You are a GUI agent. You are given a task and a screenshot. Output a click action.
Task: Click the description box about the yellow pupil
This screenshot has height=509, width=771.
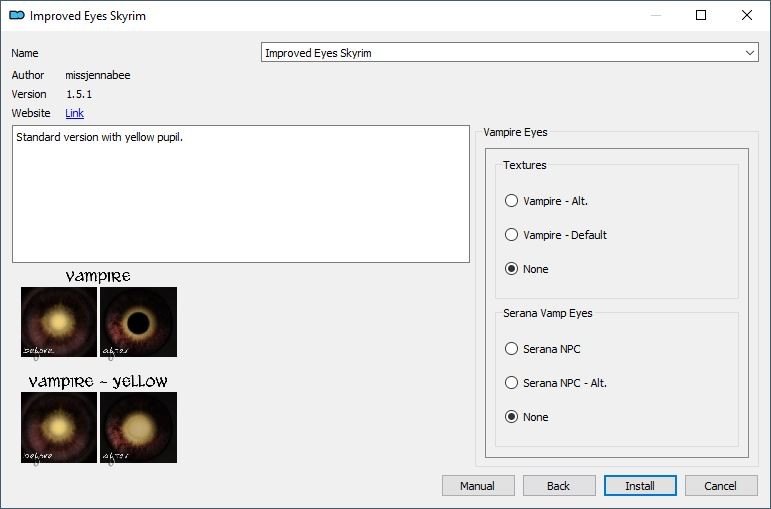241,194
